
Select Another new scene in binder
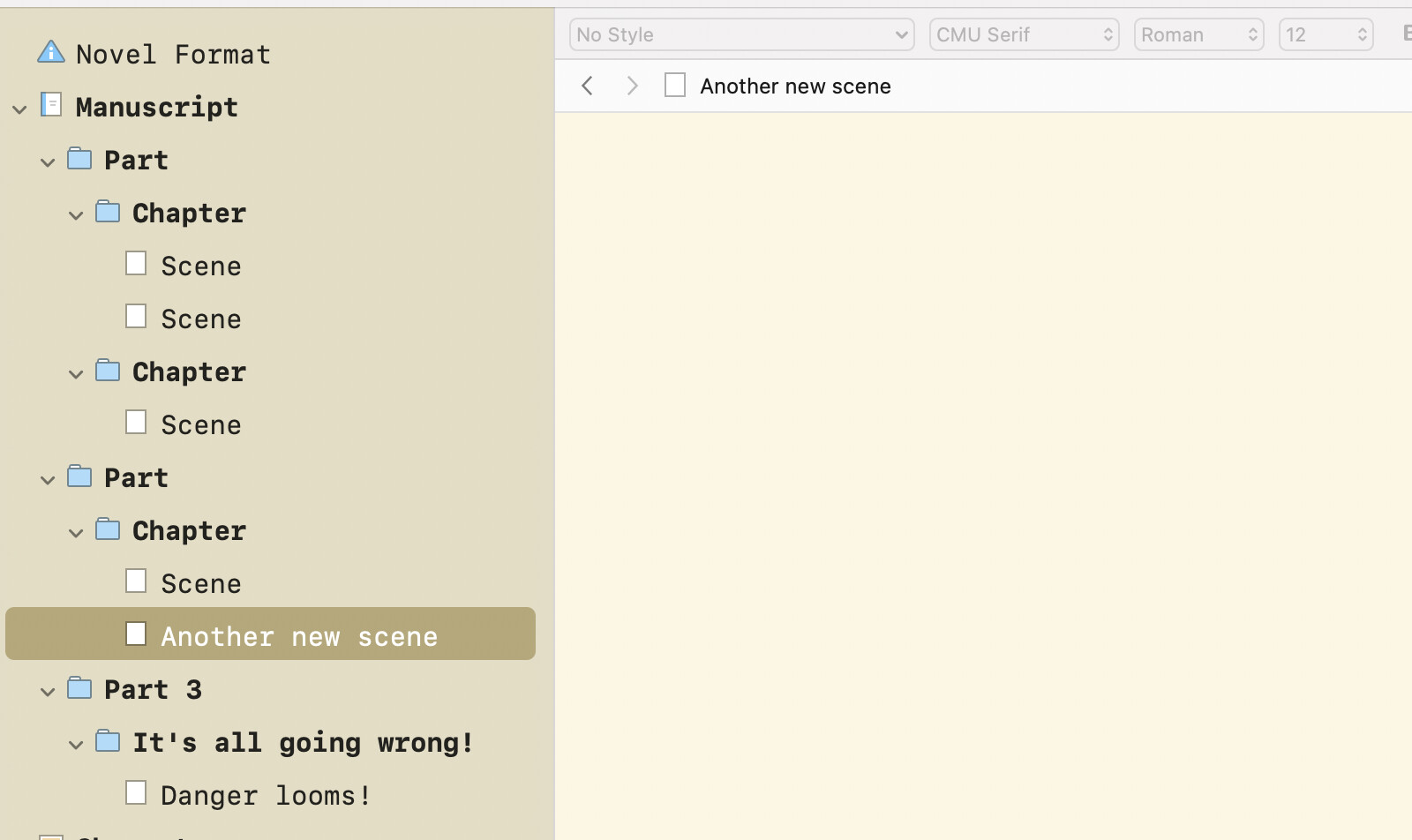[270, 634]
